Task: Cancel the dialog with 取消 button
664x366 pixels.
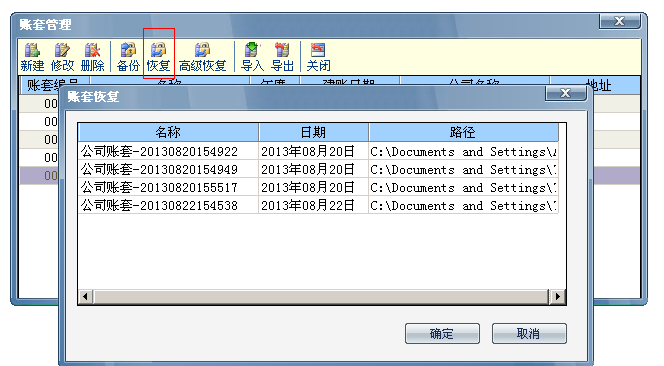Action: pyautogui.click(x=529, y=334)
